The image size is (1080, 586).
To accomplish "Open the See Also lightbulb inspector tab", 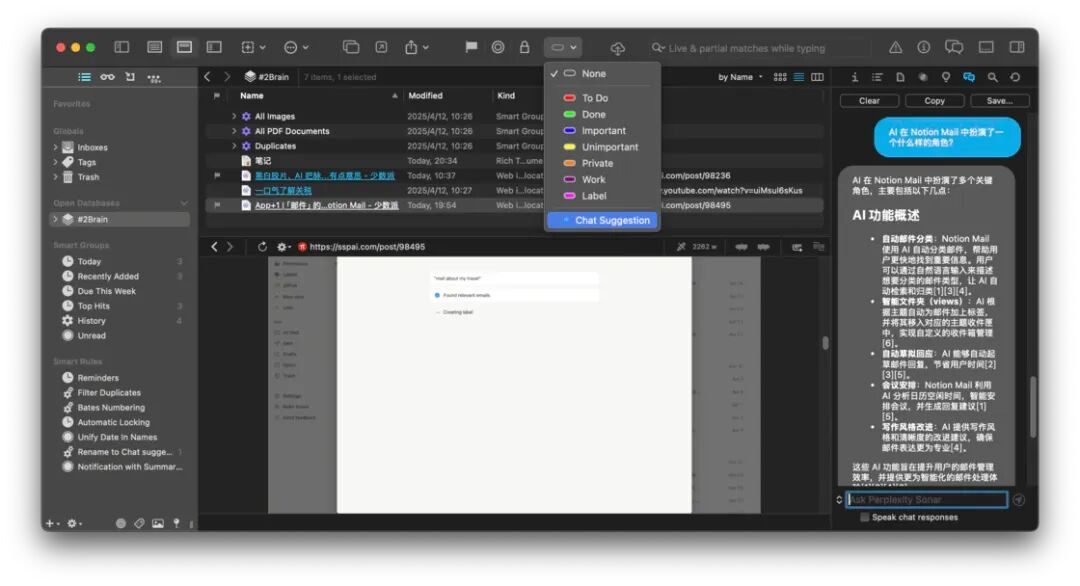I will (x=946, y=77).
